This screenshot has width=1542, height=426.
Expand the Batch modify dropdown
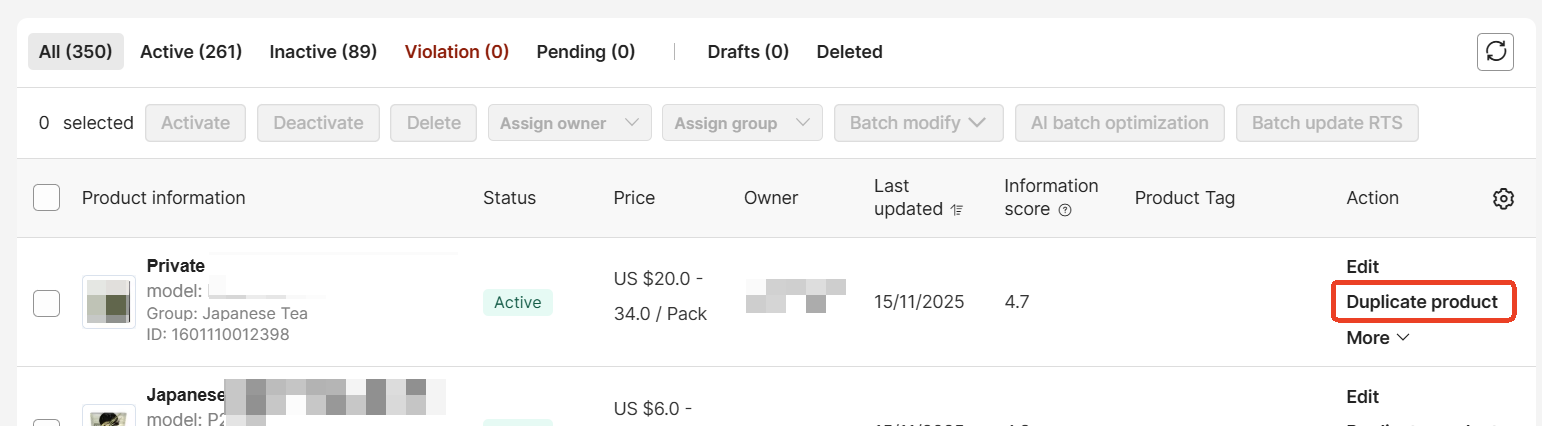point(918,123)
